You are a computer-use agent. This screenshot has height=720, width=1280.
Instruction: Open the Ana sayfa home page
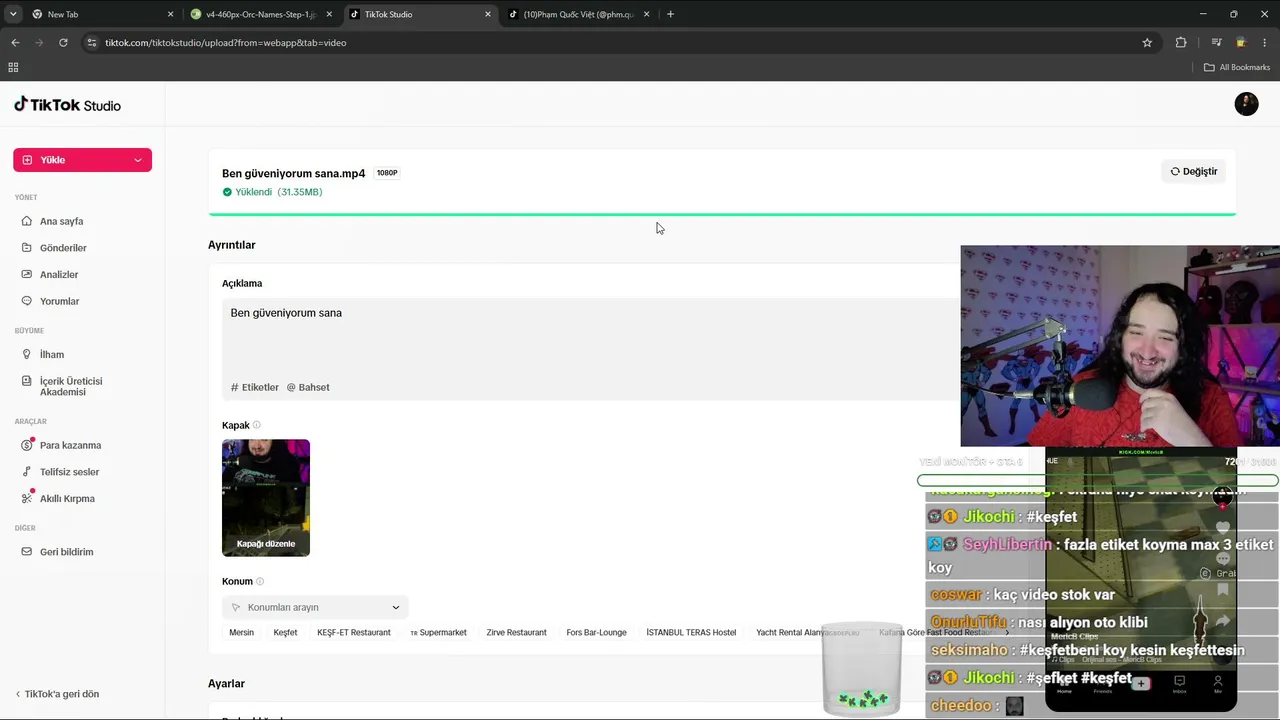61,221
